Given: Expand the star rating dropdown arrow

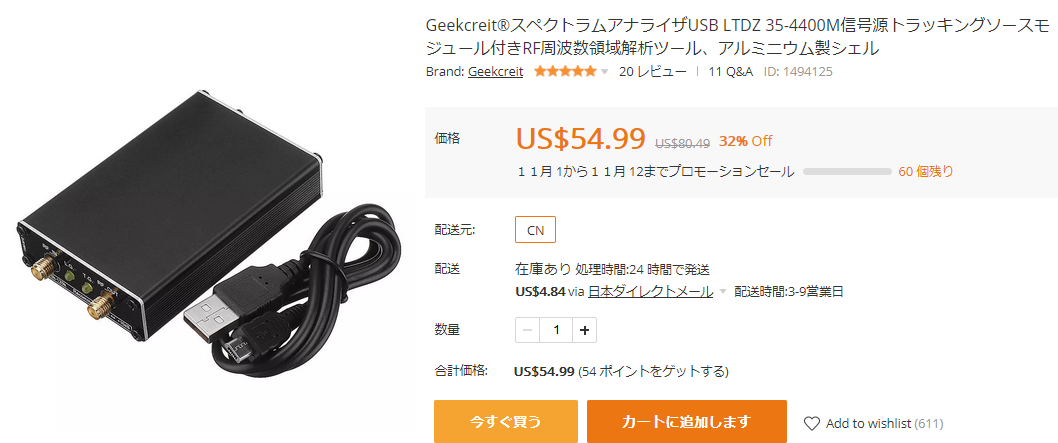Looking at the screenshot, I should pyautogui.click(x=605, y=71).
